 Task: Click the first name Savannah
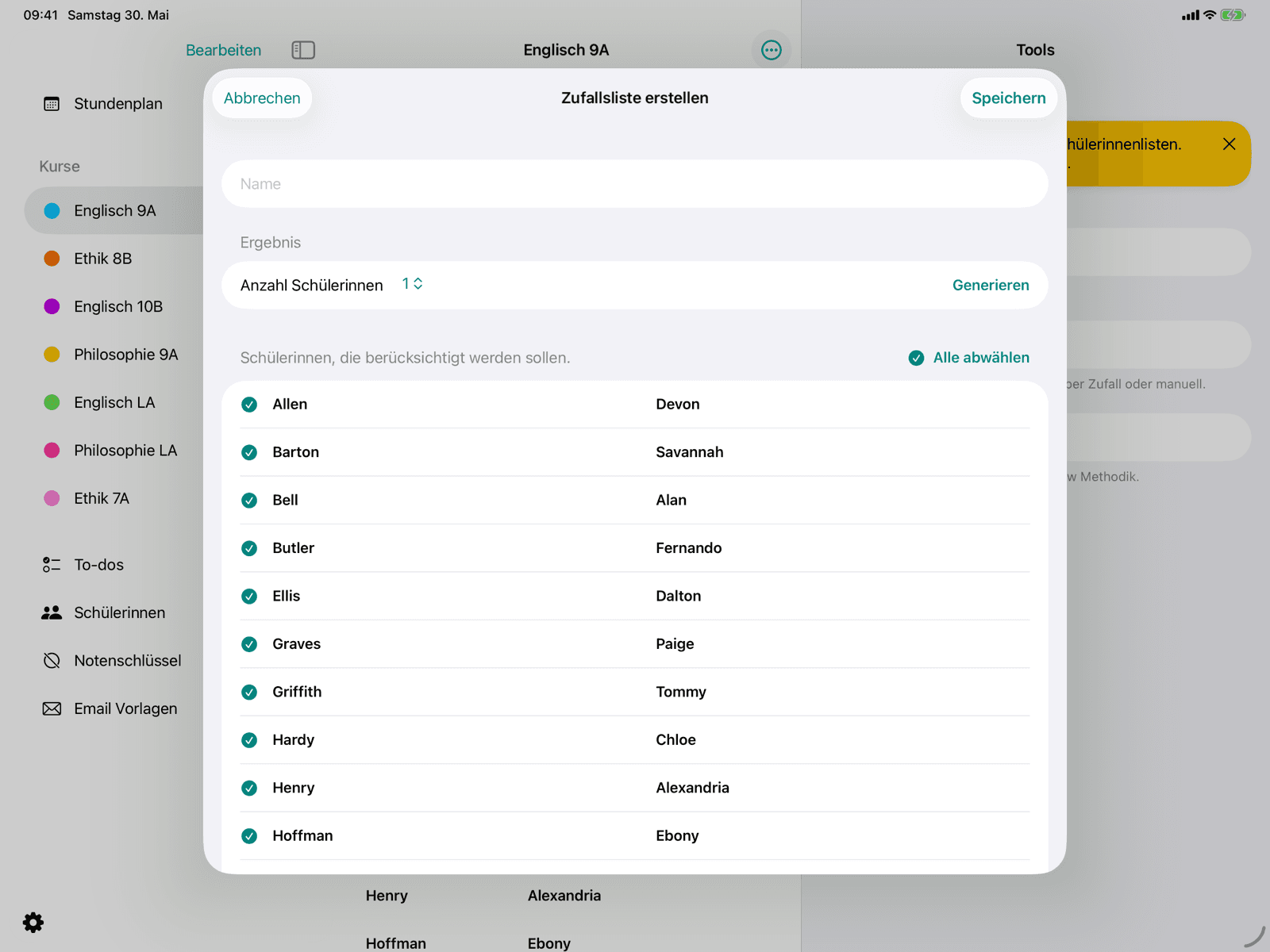[x=690, y=452]
